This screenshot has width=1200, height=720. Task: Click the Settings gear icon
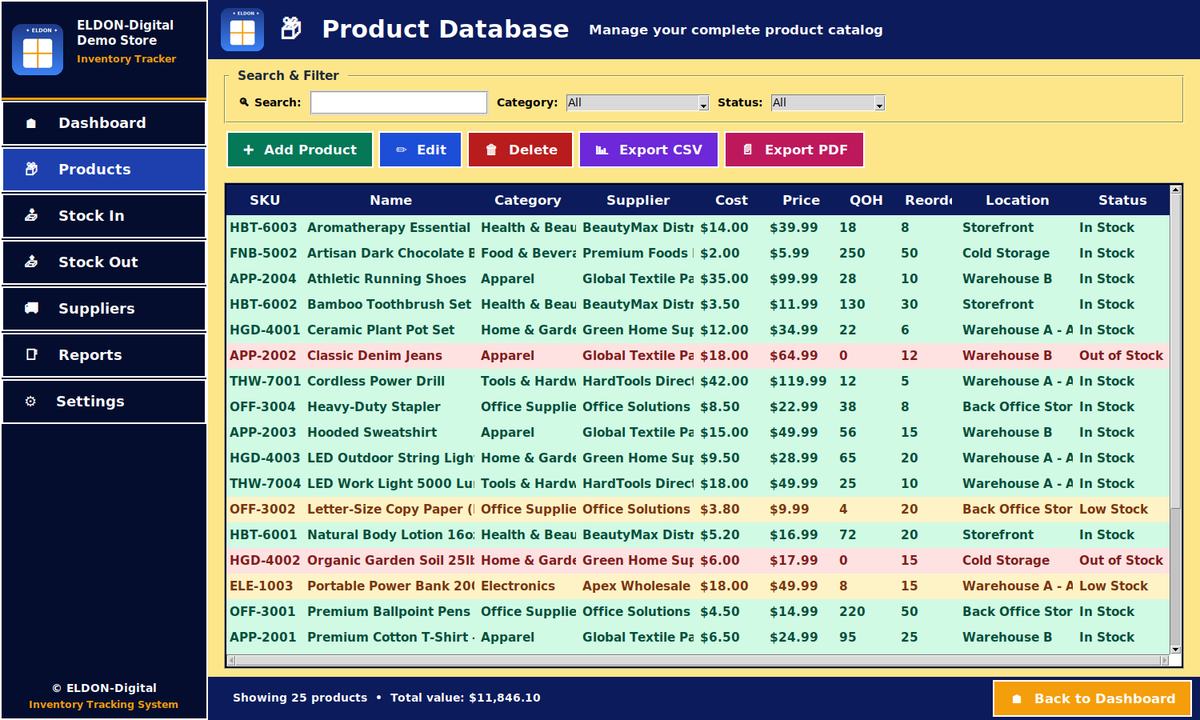[x=30, y=401]
